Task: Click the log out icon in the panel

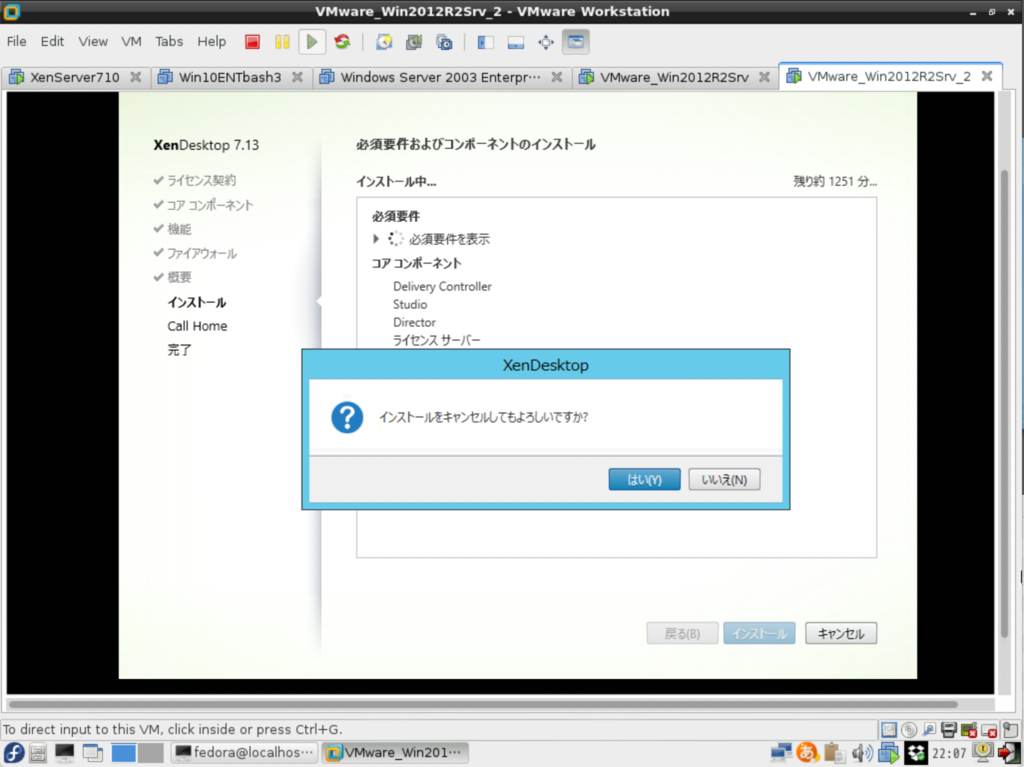Action: [x=1010, y=753]
